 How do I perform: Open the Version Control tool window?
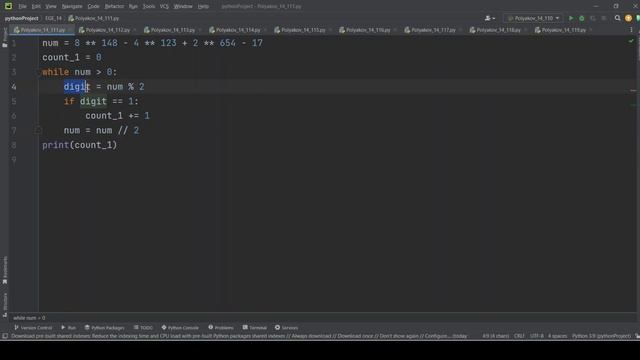coord(33,328)
